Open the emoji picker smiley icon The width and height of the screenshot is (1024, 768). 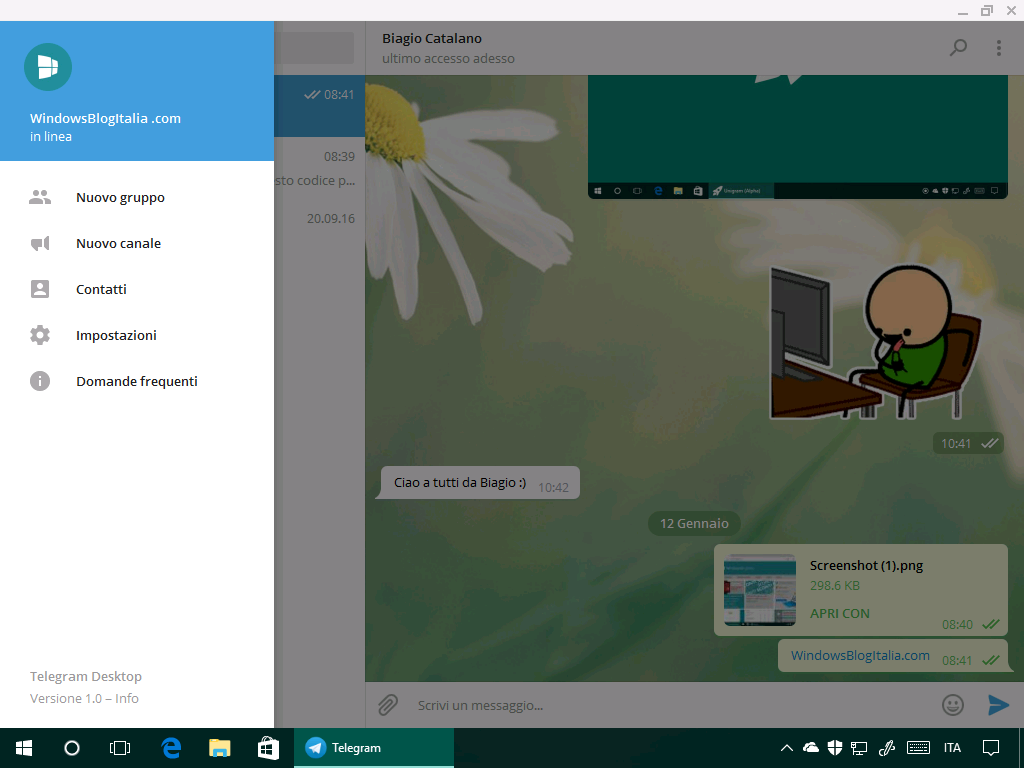(x=953, y=705)
